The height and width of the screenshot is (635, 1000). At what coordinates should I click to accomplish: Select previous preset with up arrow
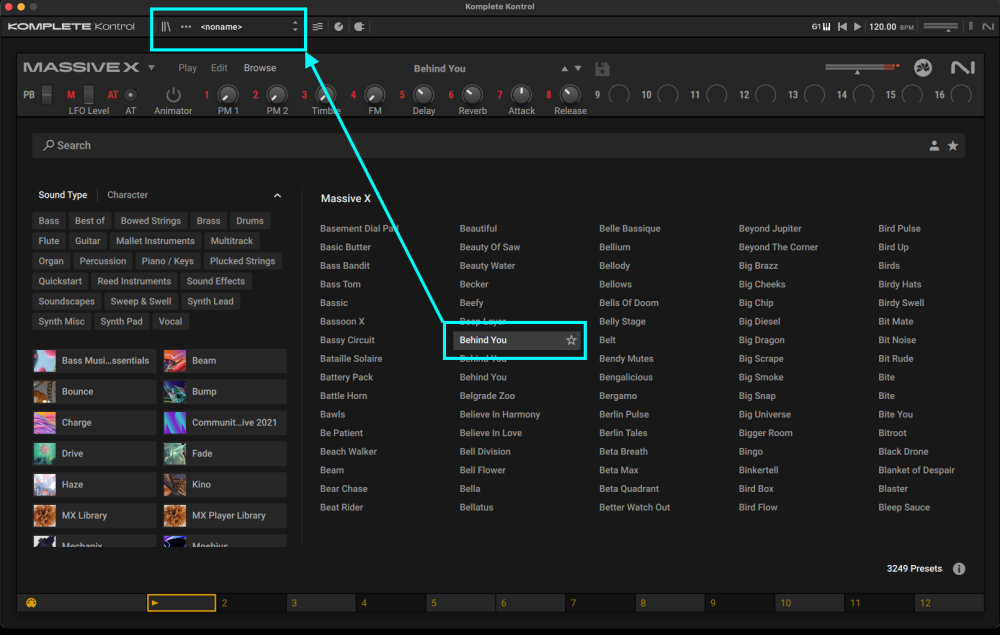[x=564, y=68]
